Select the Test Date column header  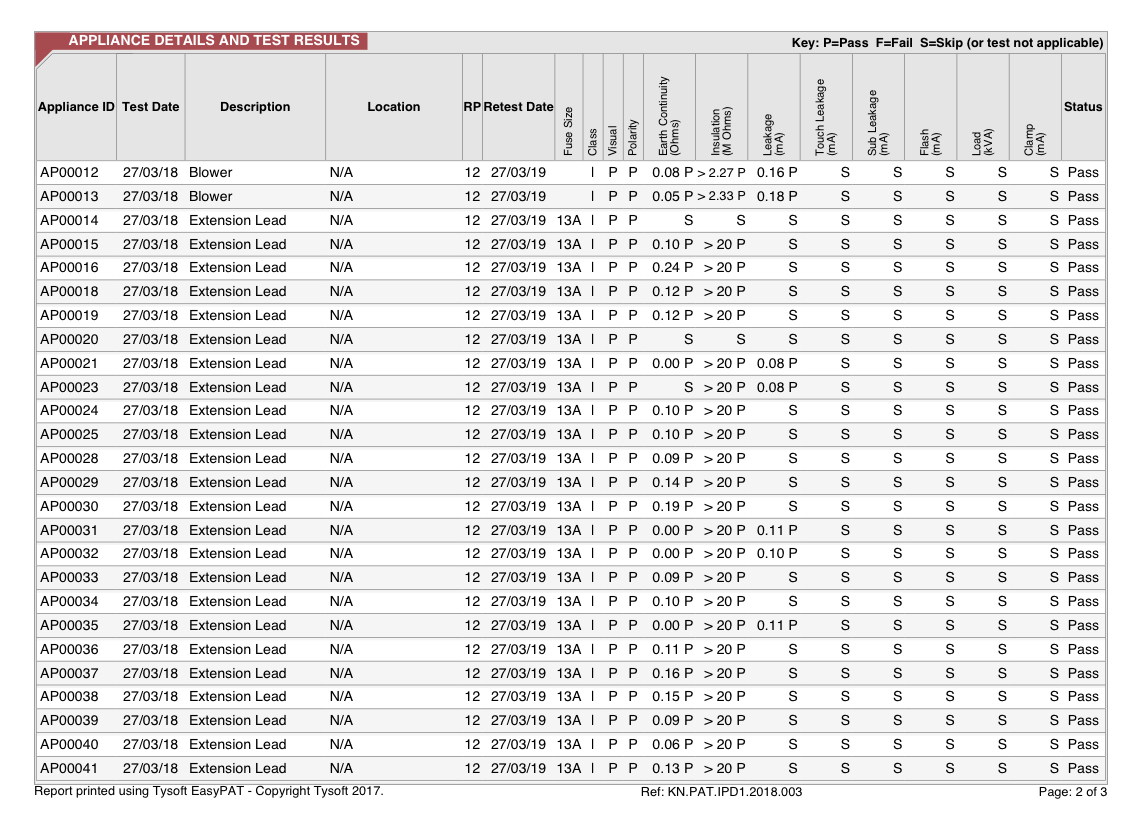click(151, 107)
